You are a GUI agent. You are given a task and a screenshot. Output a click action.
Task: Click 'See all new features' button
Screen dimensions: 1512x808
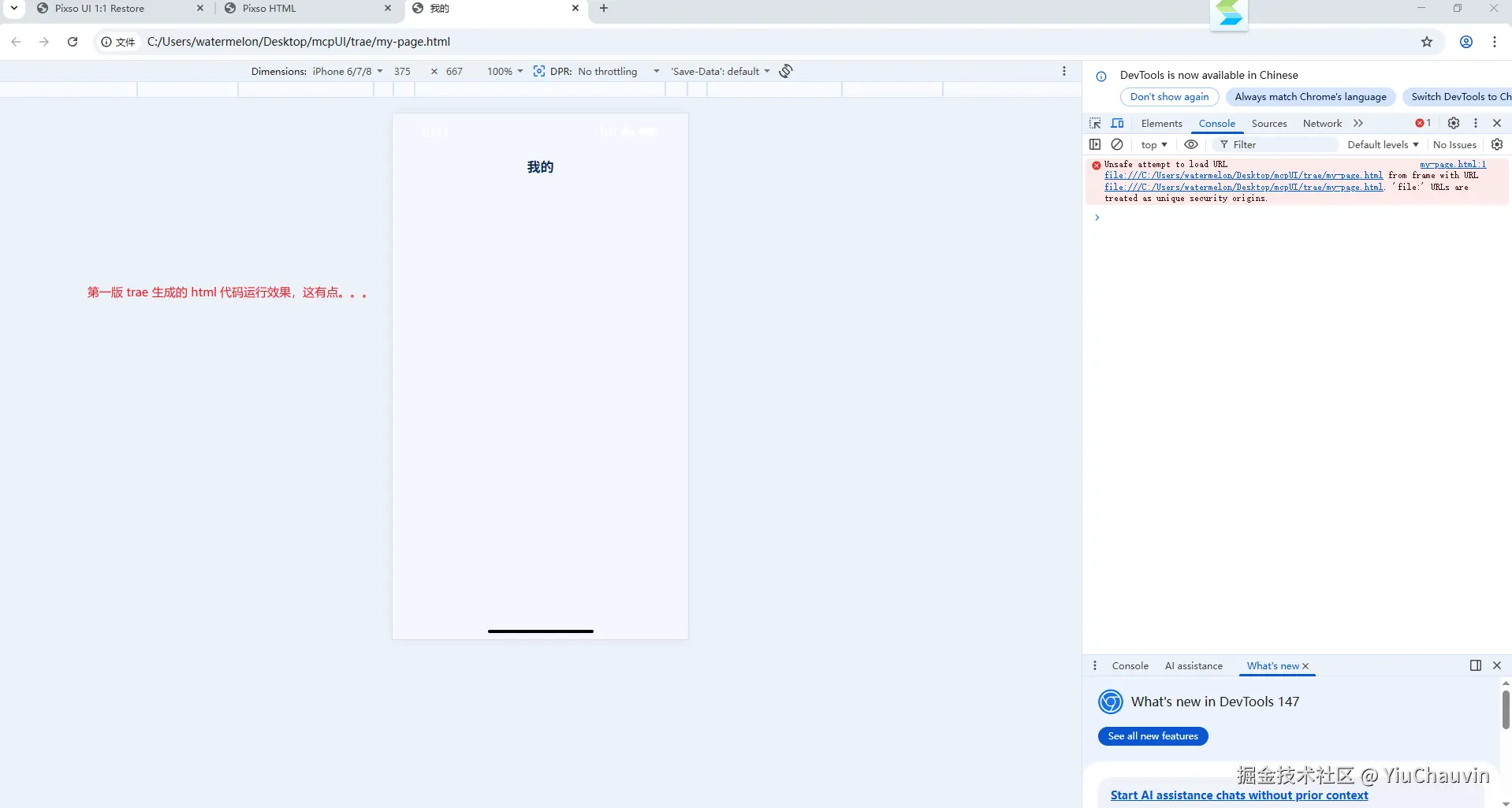[1153, 735]
